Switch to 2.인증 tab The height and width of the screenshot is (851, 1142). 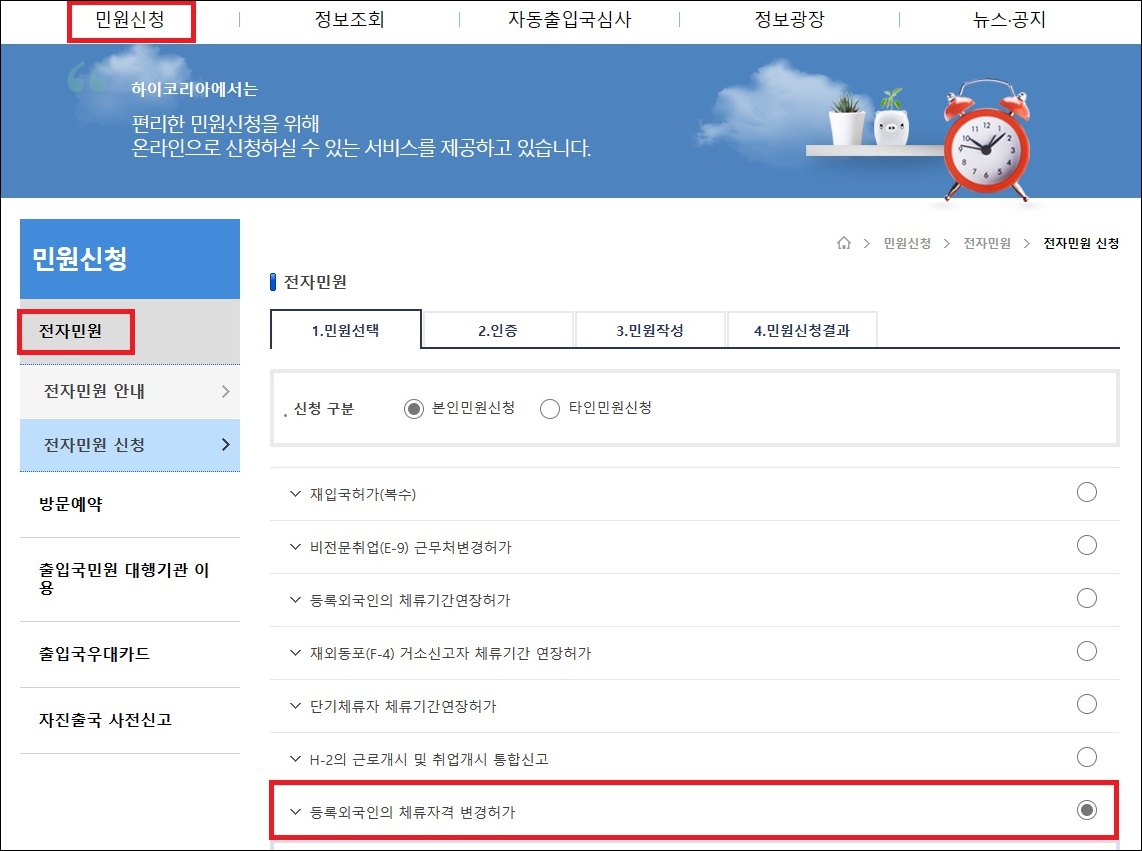[x=498, y=331]
